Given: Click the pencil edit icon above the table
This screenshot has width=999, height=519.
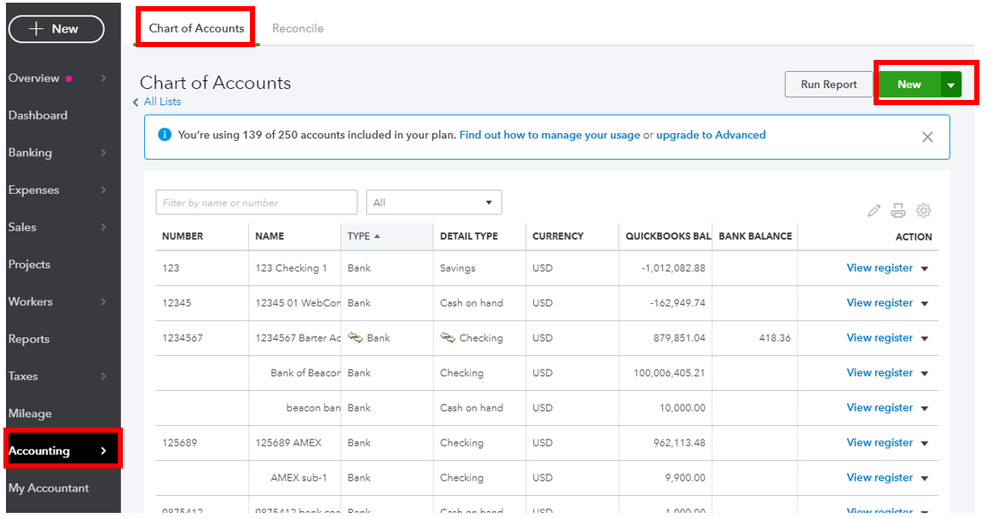Looking at the screenshot, I should pyautogui.click(x=873, y=211).
